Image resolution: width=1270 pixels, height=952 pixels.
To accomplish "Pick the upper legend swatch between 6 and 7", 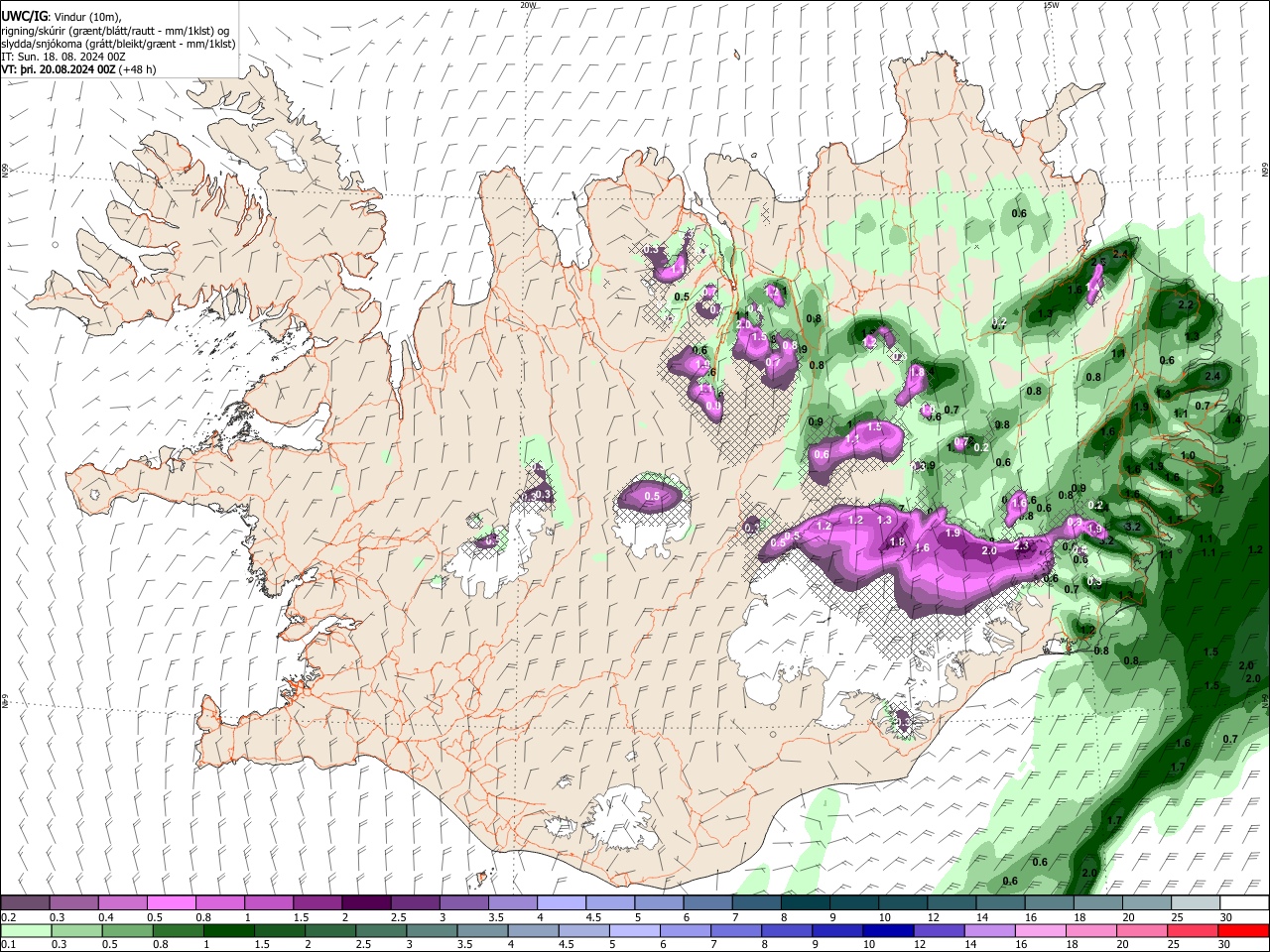I will (x=706, y=902).
